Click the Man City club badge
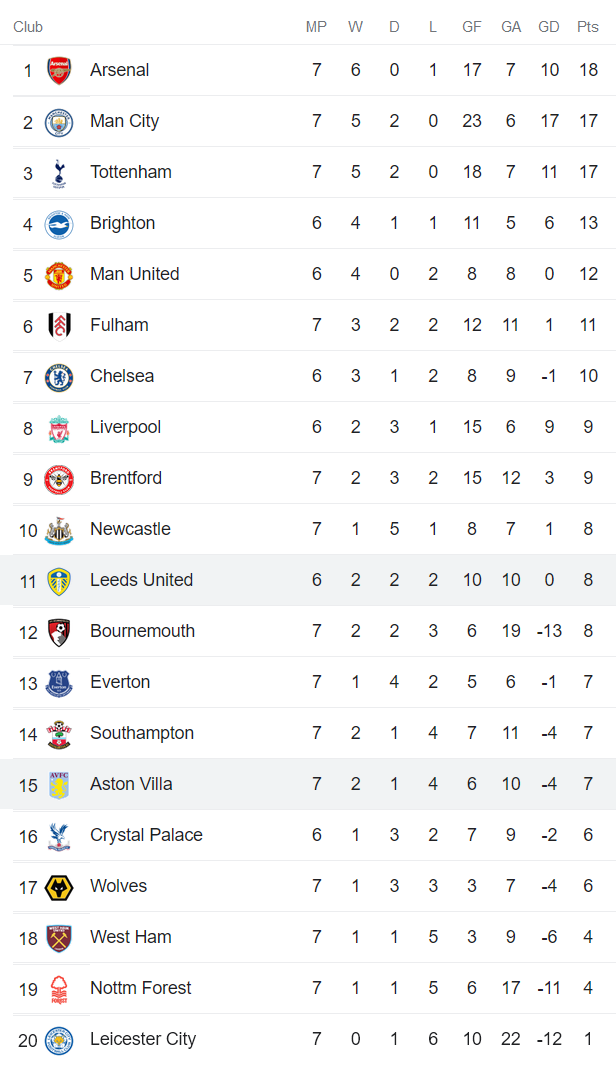 point(59,122)
